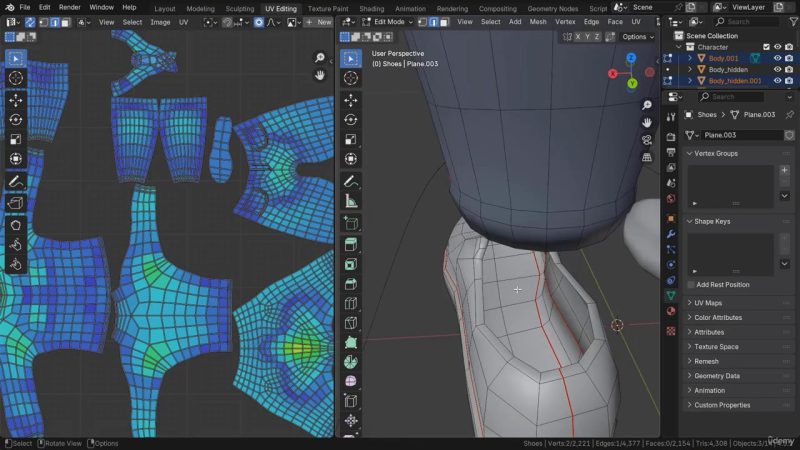This screenshot has height=450, width=800.
Task: Switch to the Texture Paint workspace tab
Action: click(x=327, y=7)
